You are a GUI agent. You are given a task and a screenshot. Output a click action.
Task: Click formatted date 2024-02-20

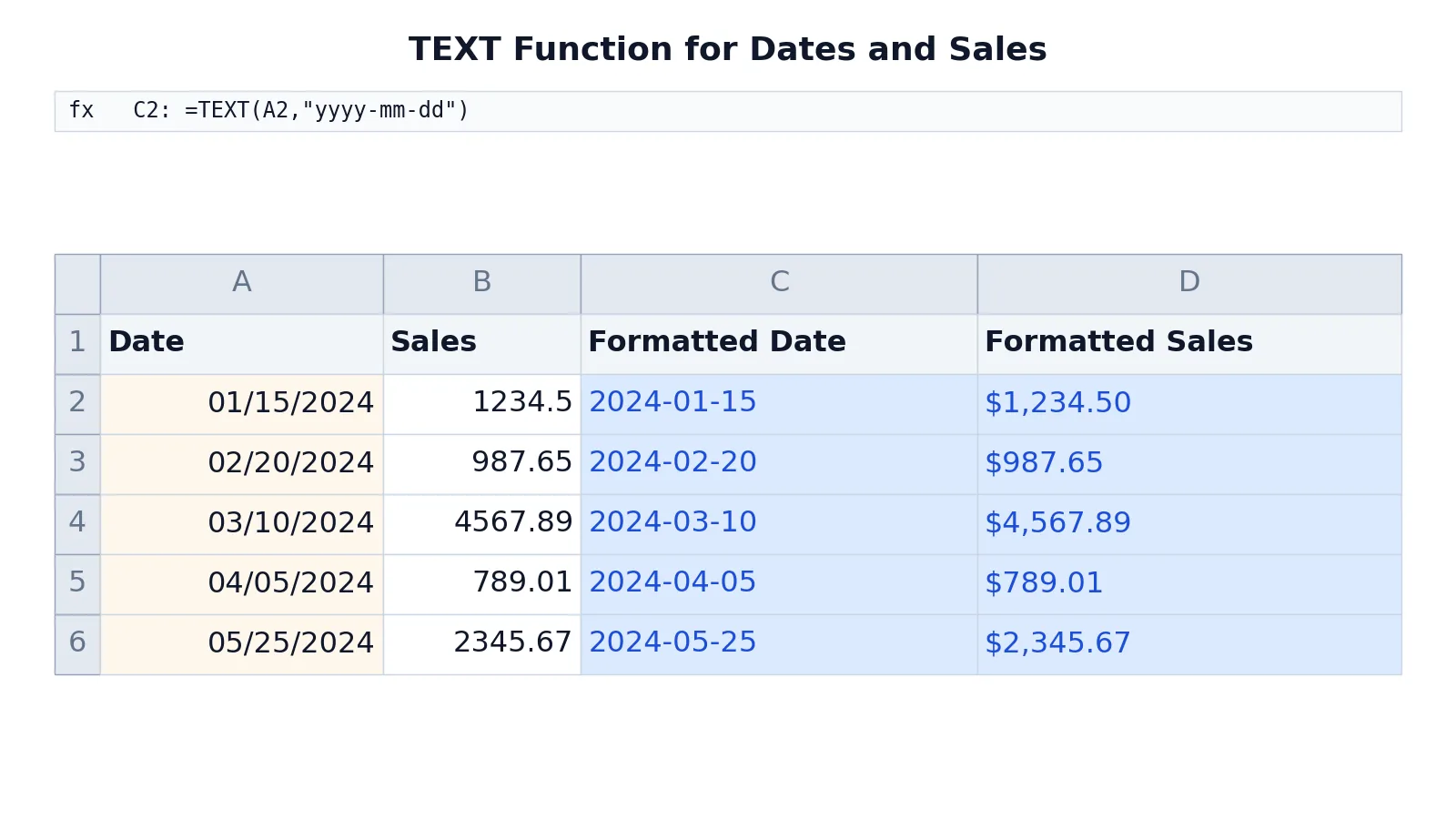click(779, 464)
